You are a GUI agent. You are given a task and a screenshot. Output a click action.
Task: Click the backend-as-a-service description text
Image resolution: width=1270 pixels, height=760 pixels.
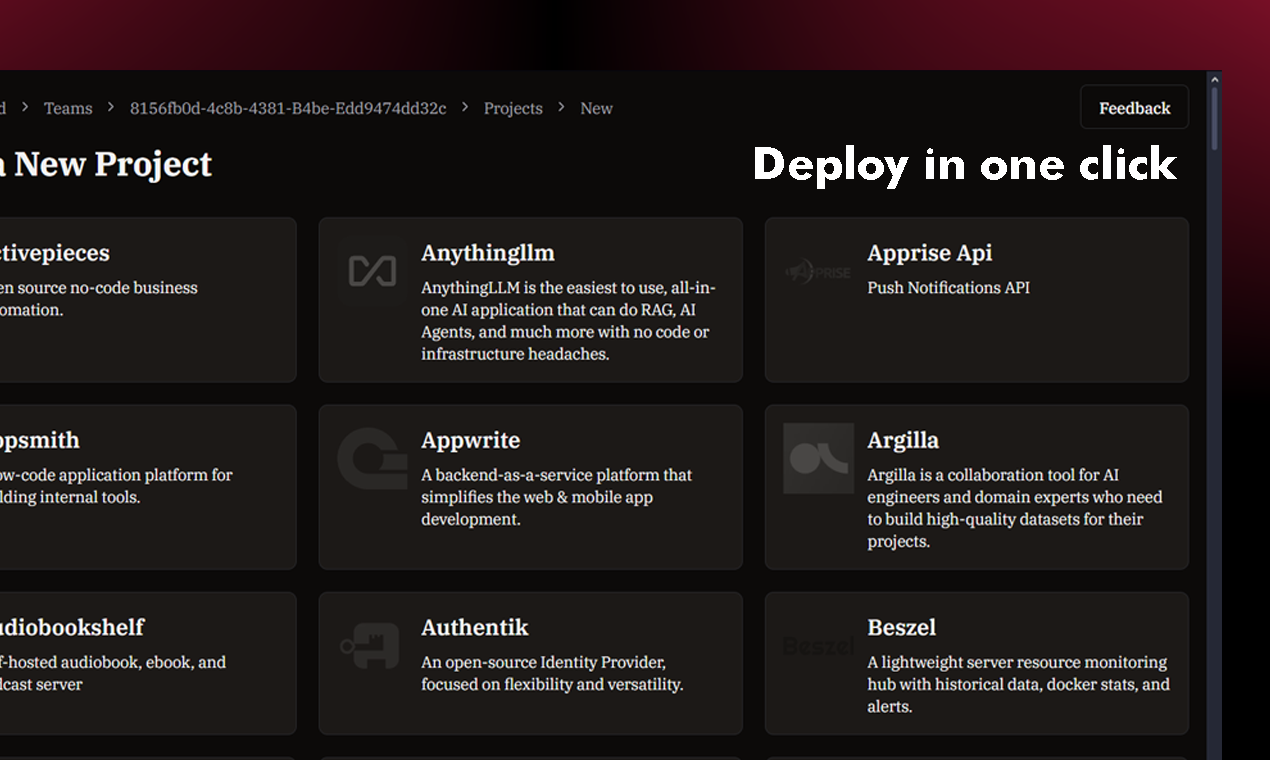tap(557, 497)
